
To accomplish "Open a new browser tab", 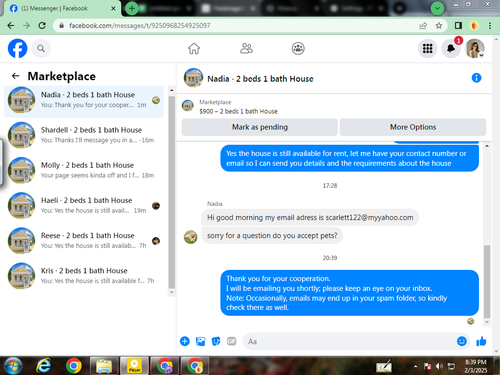I will [x=132, y=8].
